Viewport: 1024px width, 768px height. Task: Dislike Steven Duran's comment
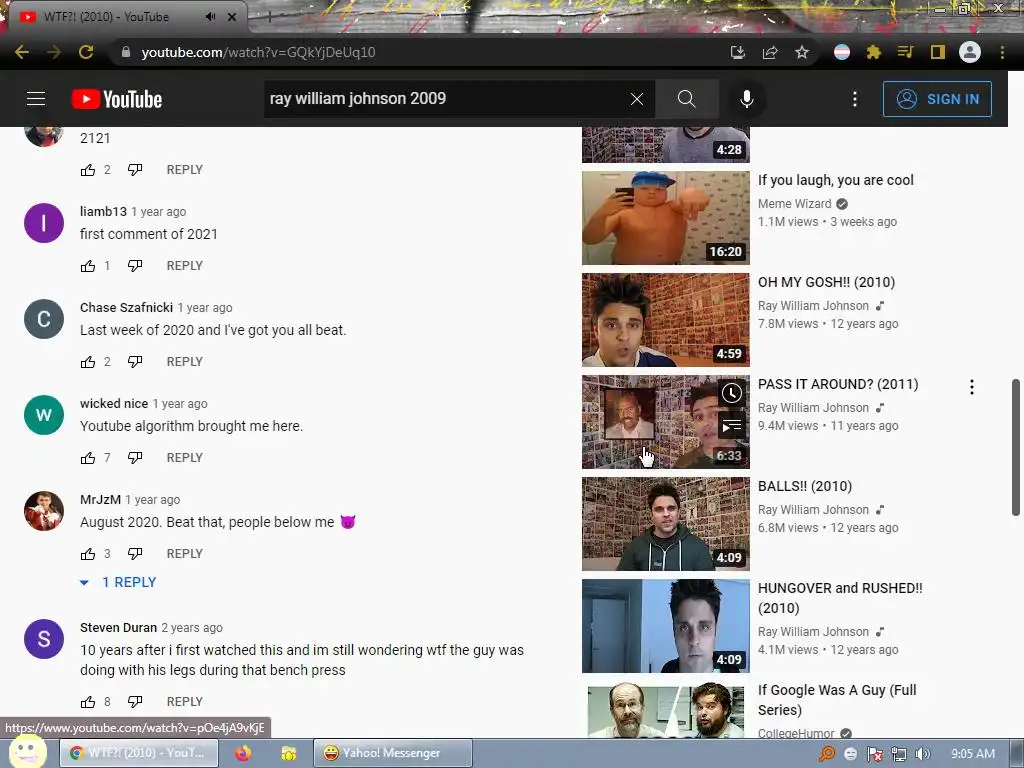135,702
